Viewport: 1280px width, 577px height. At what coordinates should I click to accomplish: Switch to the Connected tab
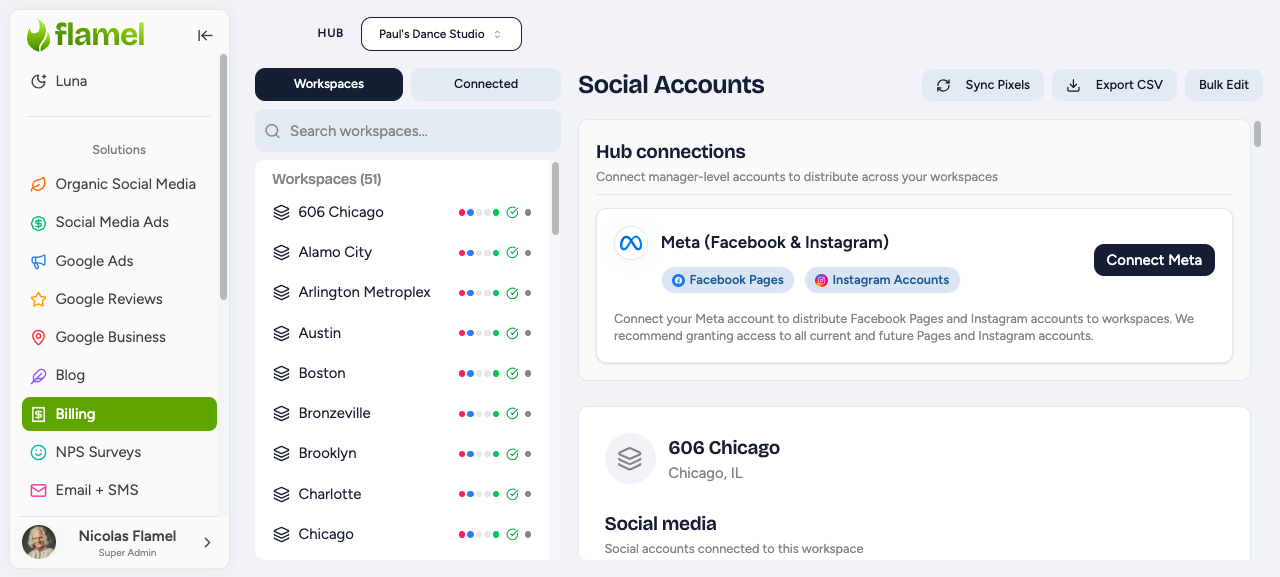[486, 84]
